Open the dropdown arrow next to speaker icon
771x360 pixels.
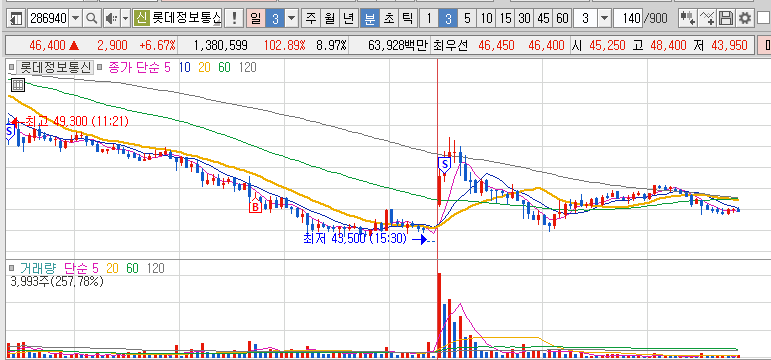(125, 19)
